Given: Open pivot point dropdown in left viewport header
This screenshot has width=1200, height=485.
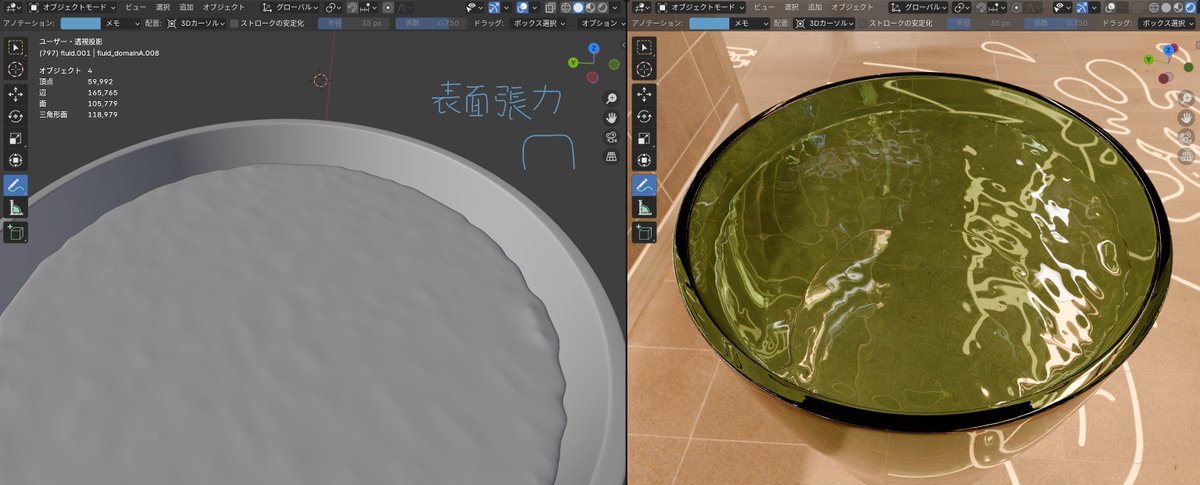Looking at the screenshot, I should [333, 7].
